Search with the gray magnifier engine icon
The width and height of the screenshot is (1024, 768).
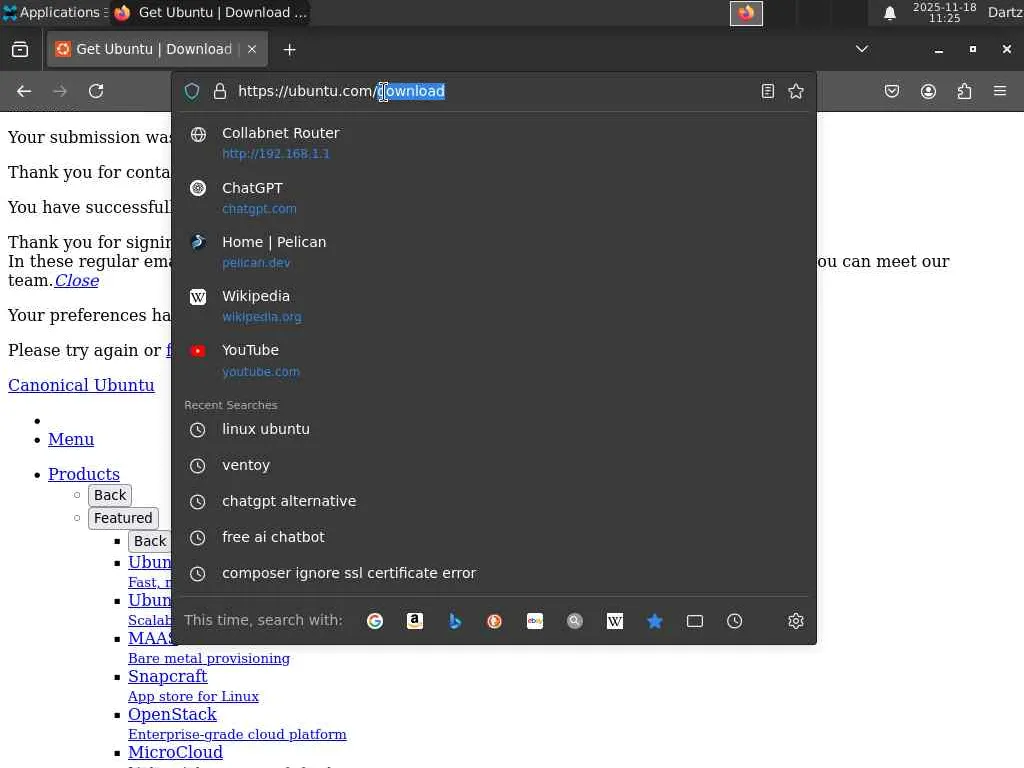575,621
